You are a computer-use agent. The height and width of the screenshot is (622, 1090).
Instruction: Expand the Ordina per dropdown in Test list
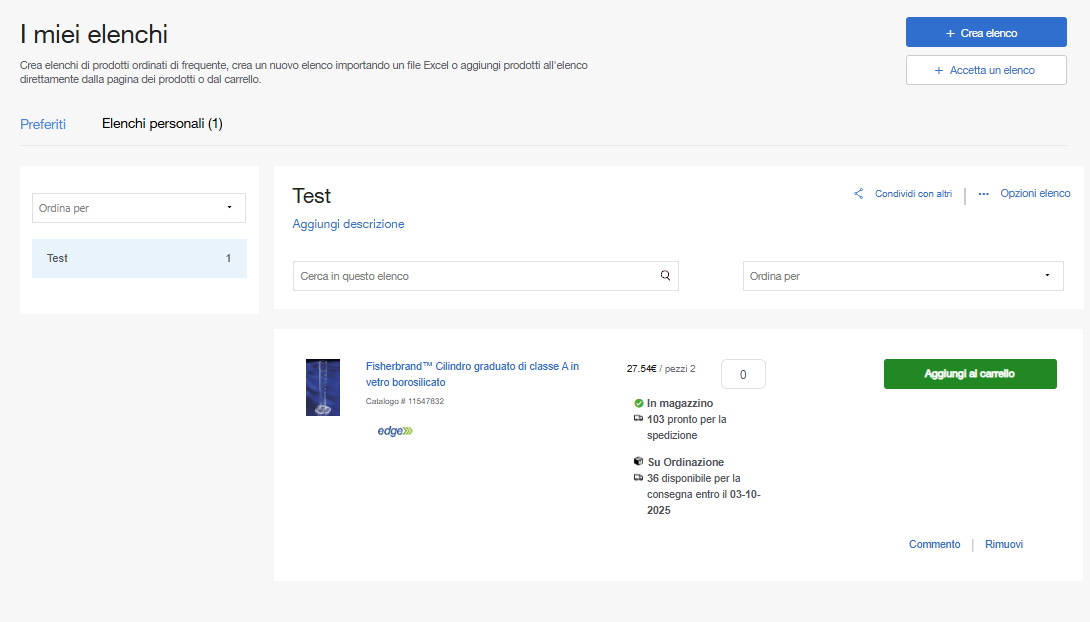pos(902,276)
